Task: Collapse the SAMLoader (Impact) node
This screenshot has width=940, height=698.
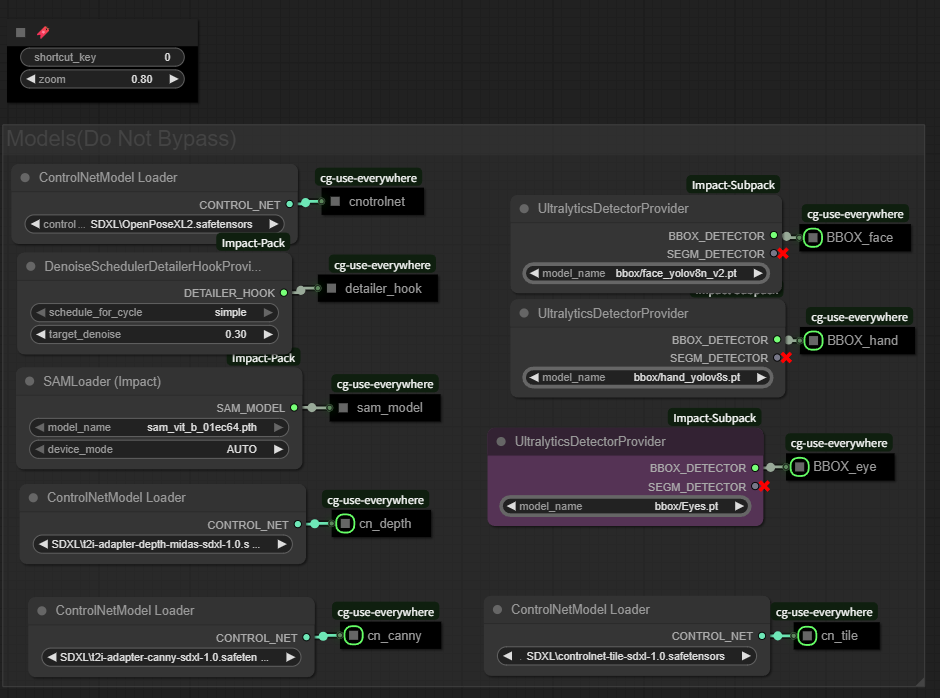Action: (x=29, y=381)
